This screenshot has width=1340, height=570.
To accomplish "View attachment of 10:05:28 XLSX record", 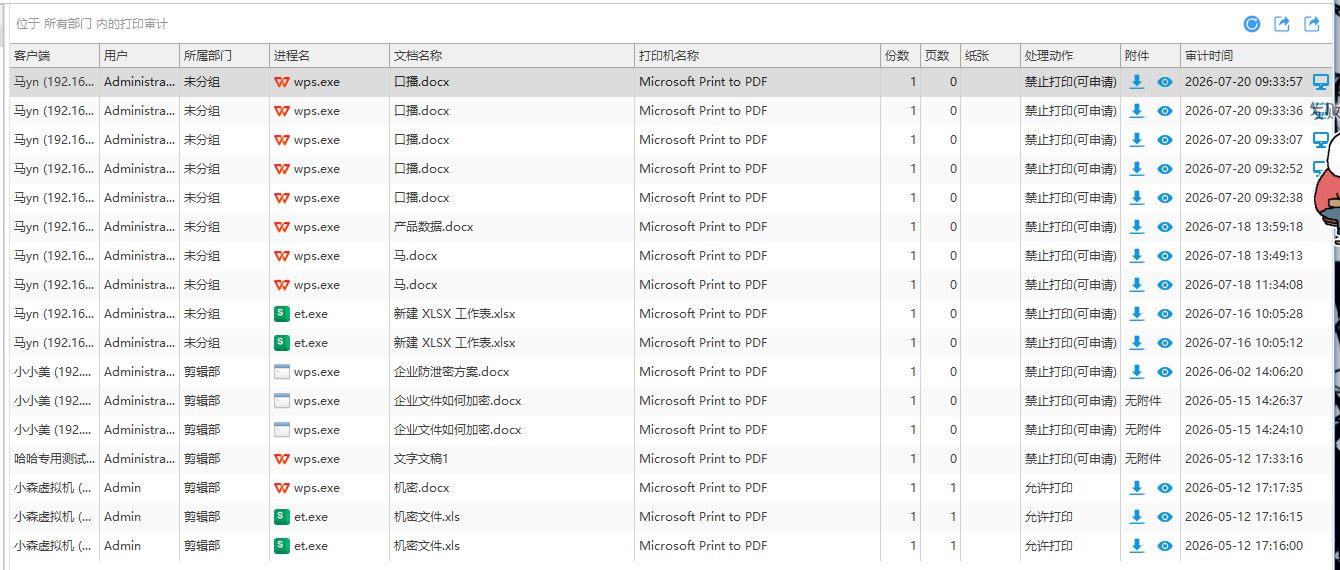I will pos(1165,314).
